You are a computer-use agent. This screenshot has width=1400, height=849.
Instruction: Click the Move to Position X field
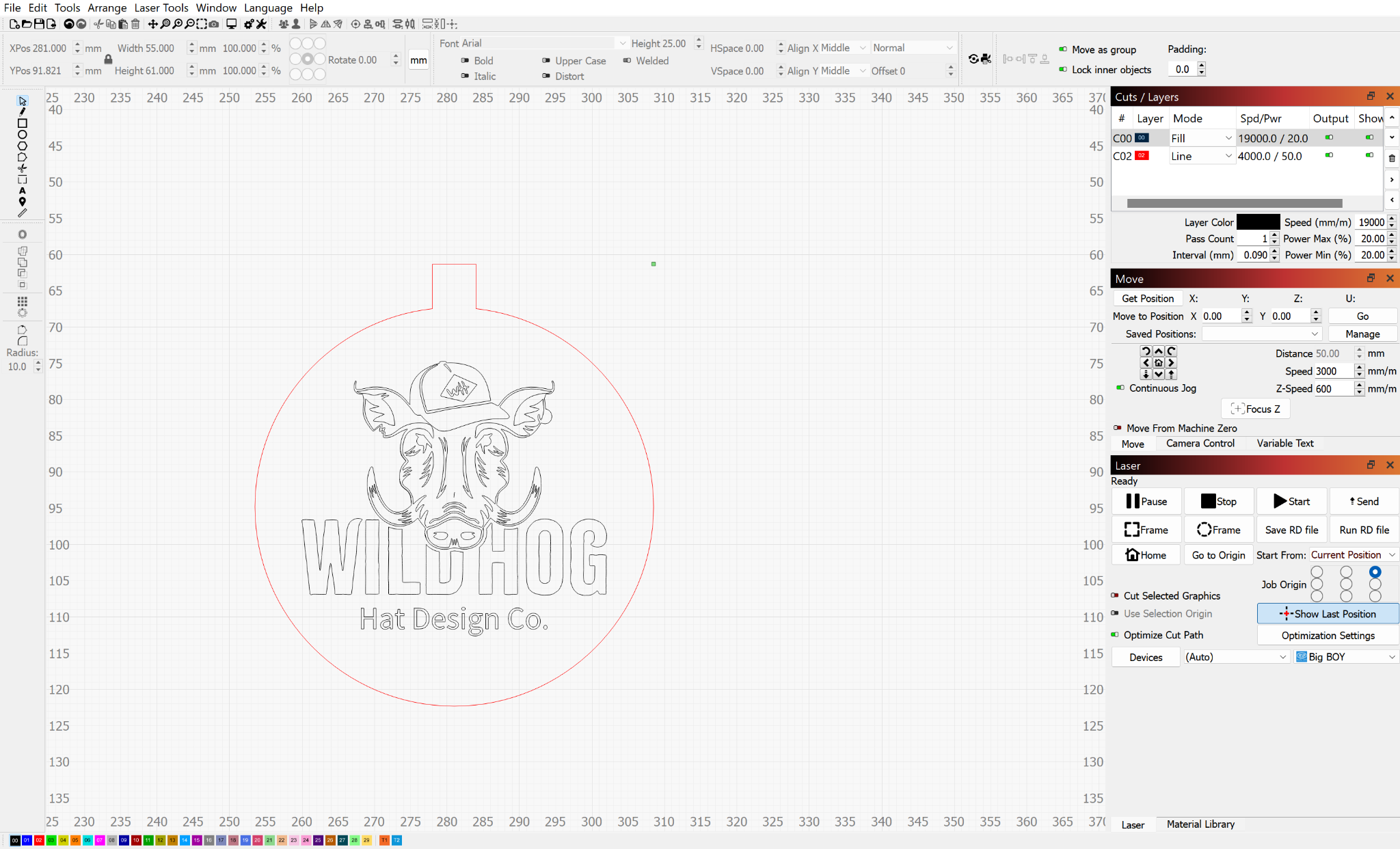[1221, 316]
